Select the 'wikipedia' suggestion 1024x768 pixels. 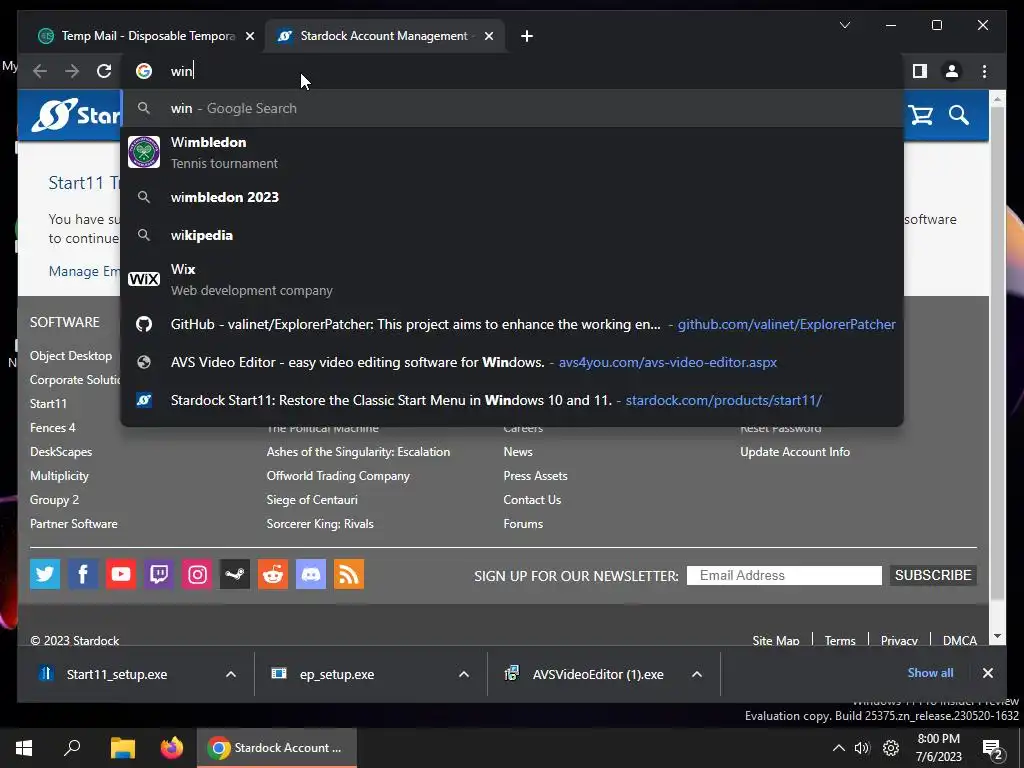[512, 235]
